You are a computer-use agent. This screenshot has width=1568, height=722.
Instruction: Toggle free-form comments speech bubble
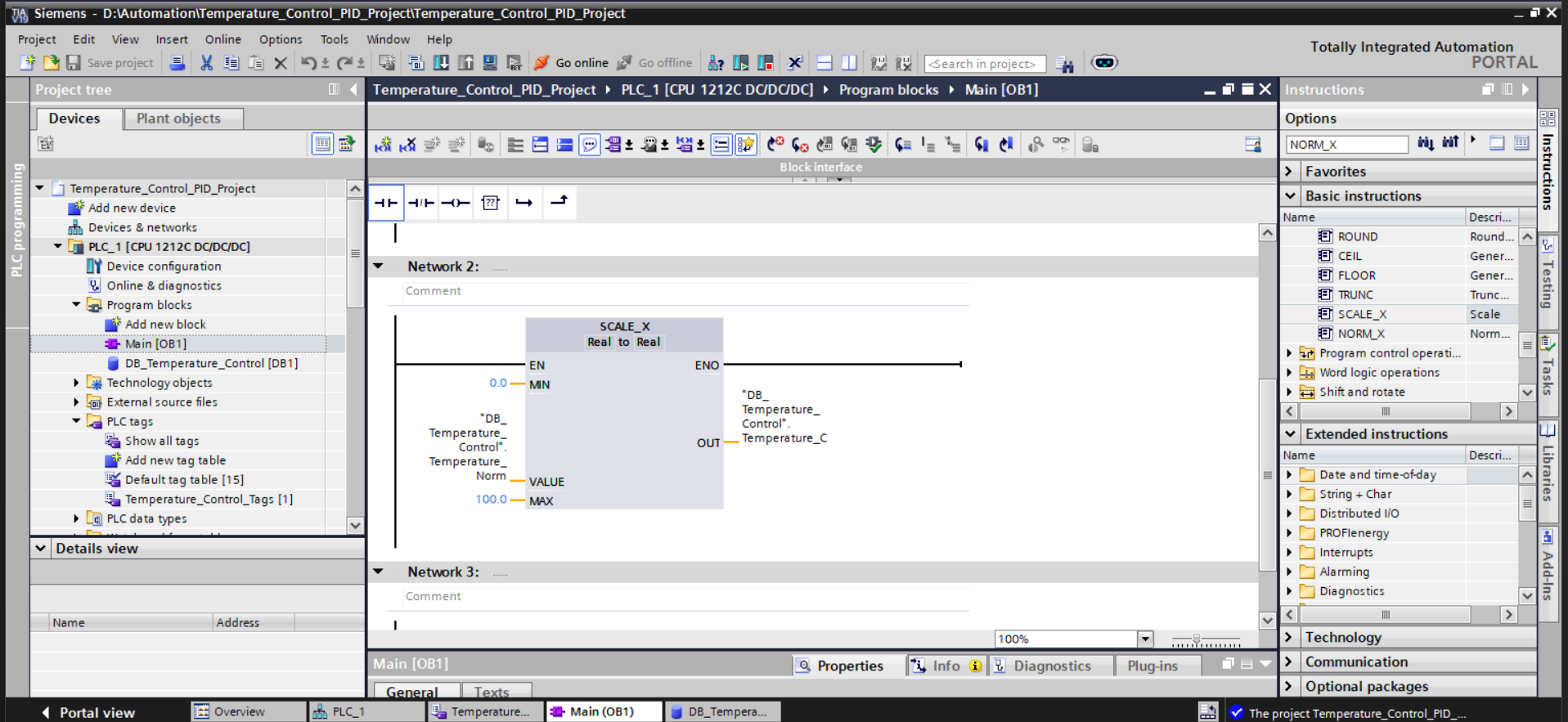[x=589, y=145]
